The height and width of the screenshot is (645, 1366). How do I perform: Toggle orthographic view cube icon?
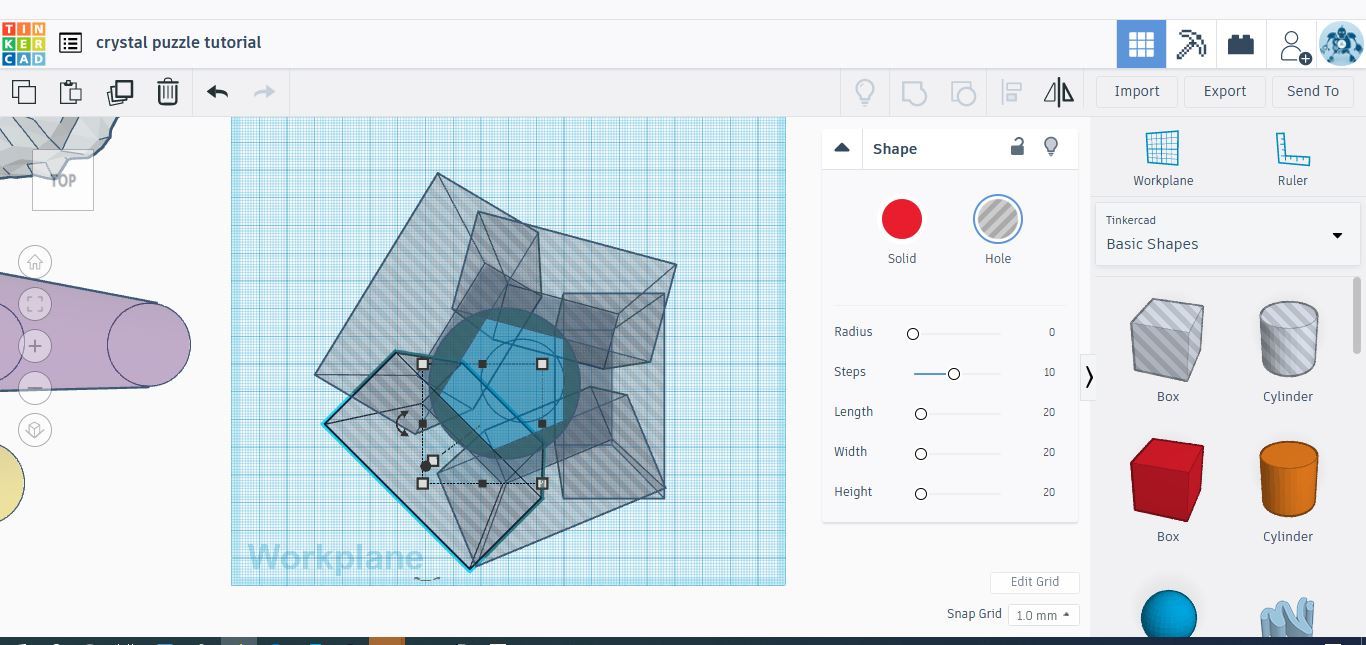(x=35, y=430)
